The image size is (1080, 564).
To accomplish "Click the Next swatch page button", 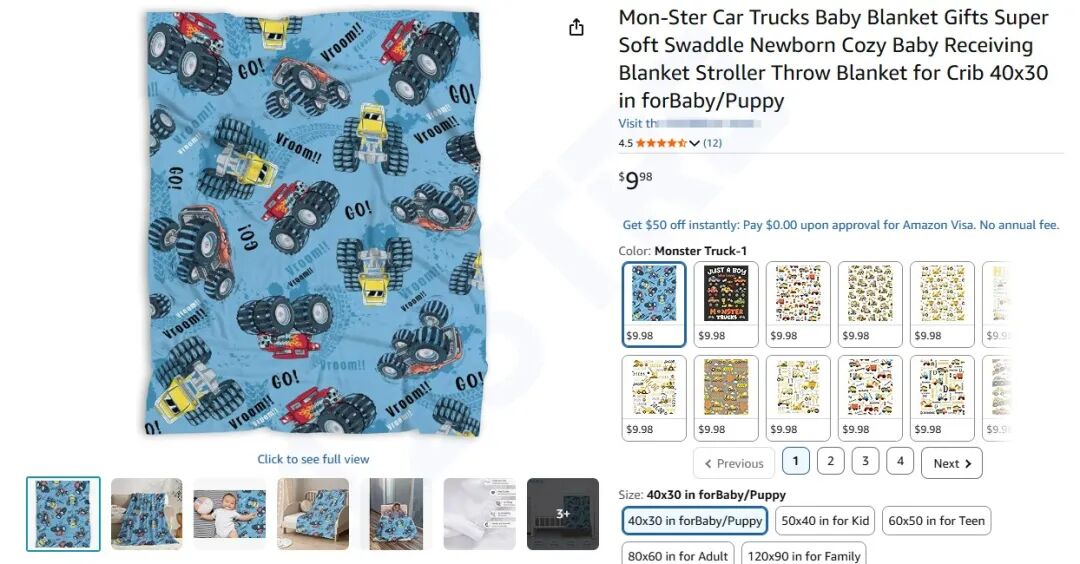I will 951,463.
